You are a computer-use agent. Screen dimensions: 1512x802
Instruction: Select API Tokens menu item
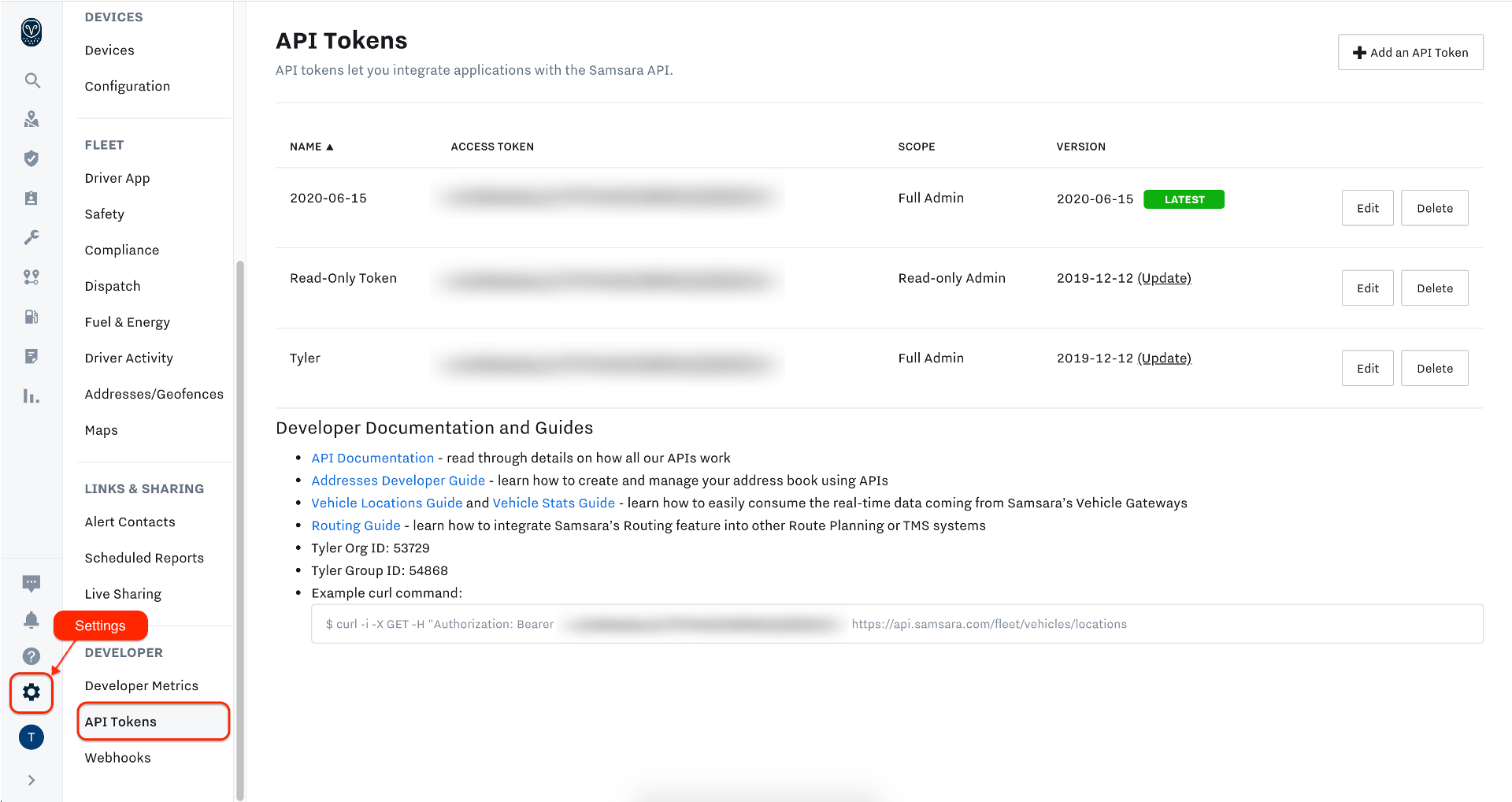(154, 722)
